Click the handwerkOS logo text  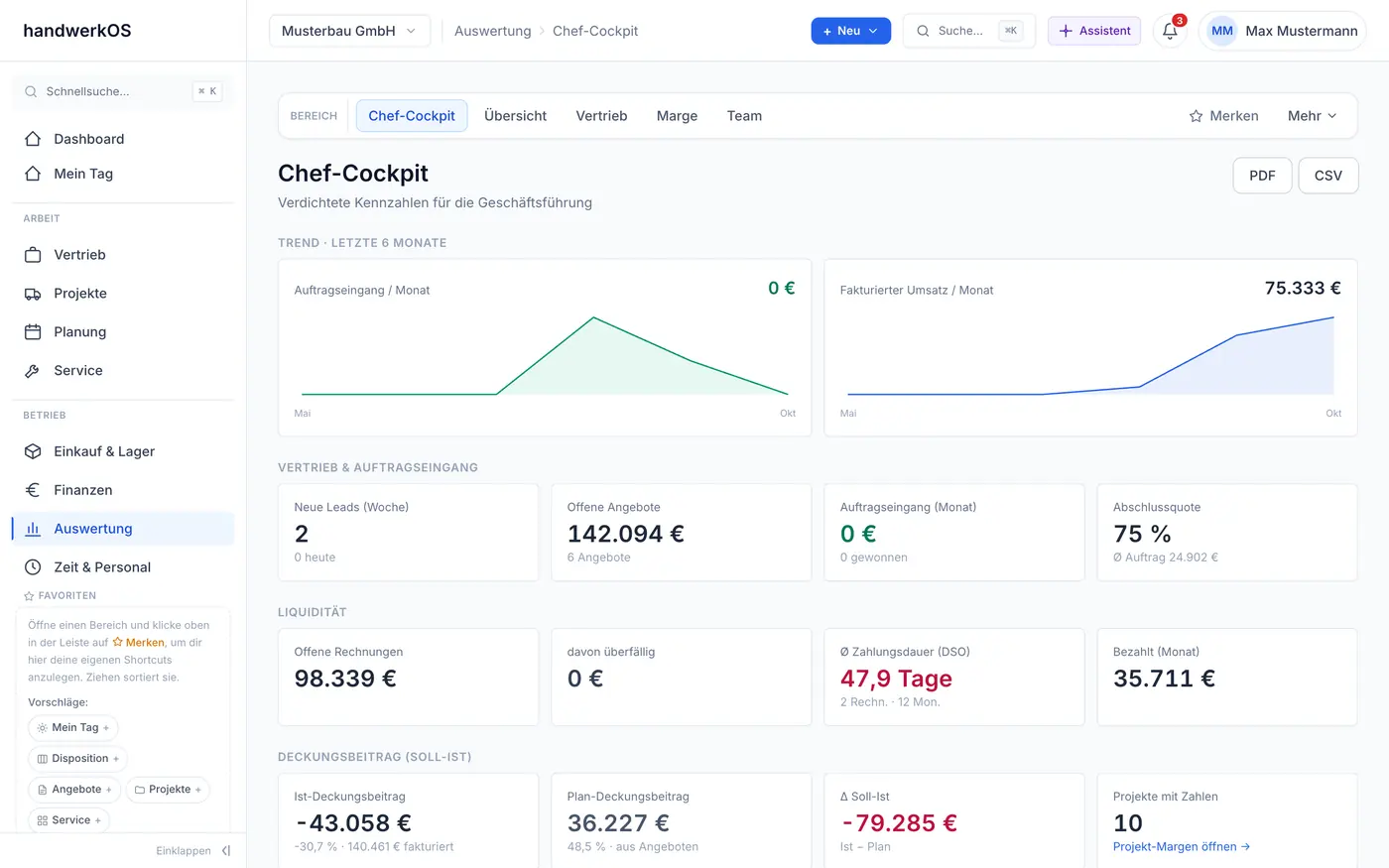[77, 31]
